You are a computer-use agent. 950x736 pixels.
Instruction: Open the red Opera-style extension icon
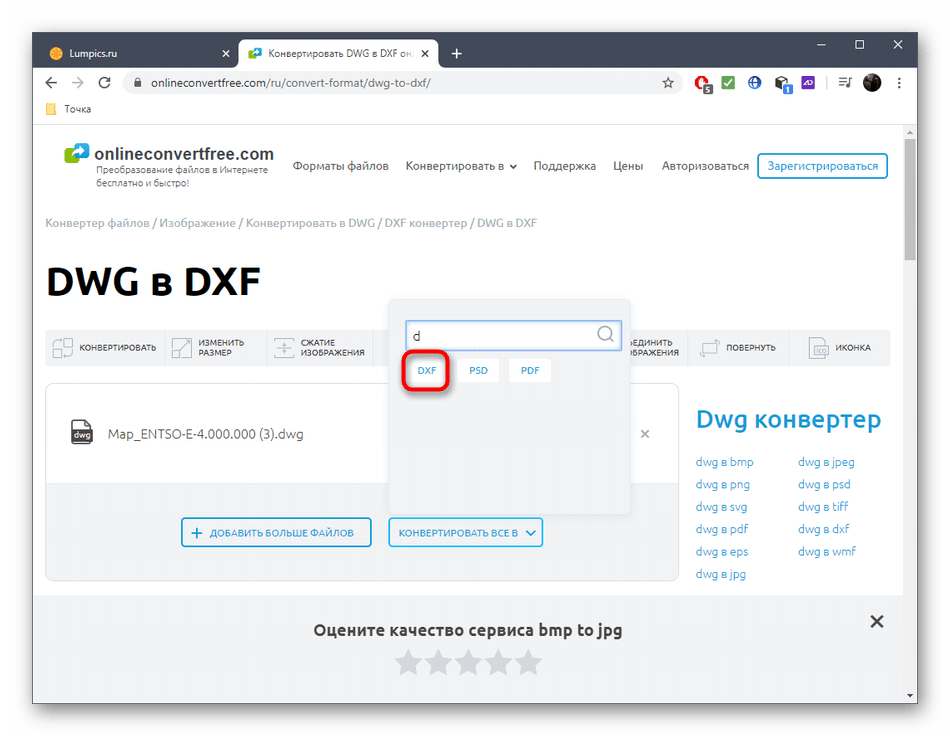point(702,83)
